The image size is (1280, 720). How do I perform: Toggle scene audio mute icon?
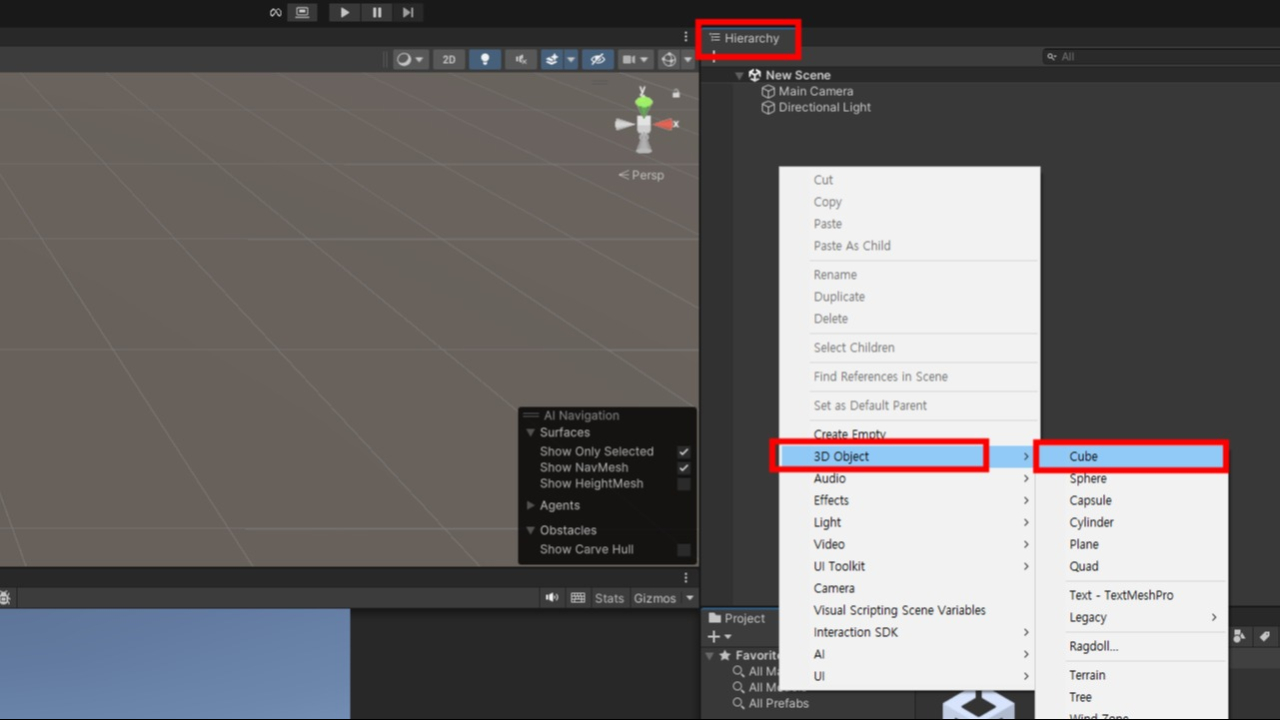tap(520, 60)
